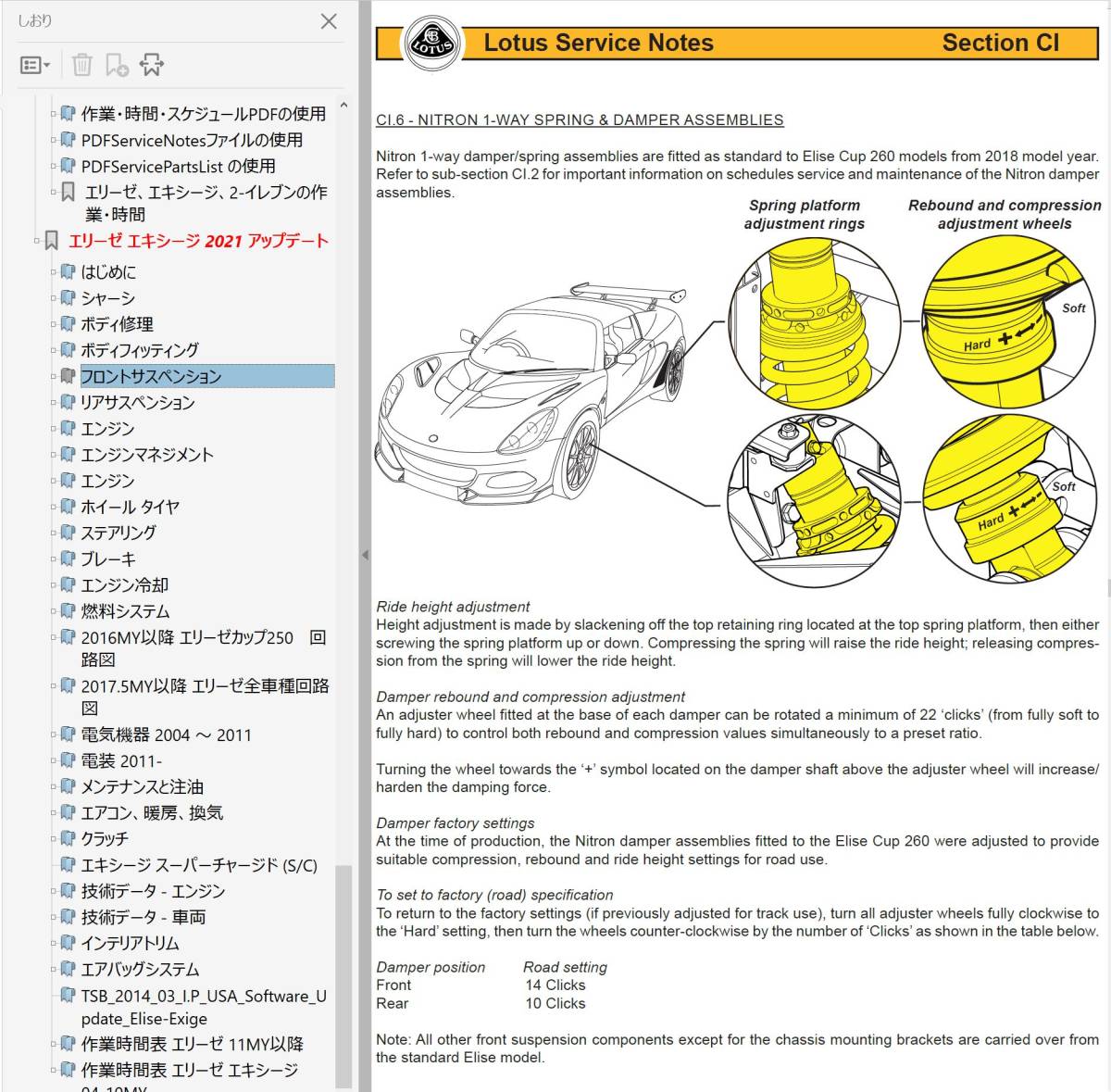Expand the シャーシ bookmark node
This screenshot has height=1092, width=1111.
(x=54, y=298)
